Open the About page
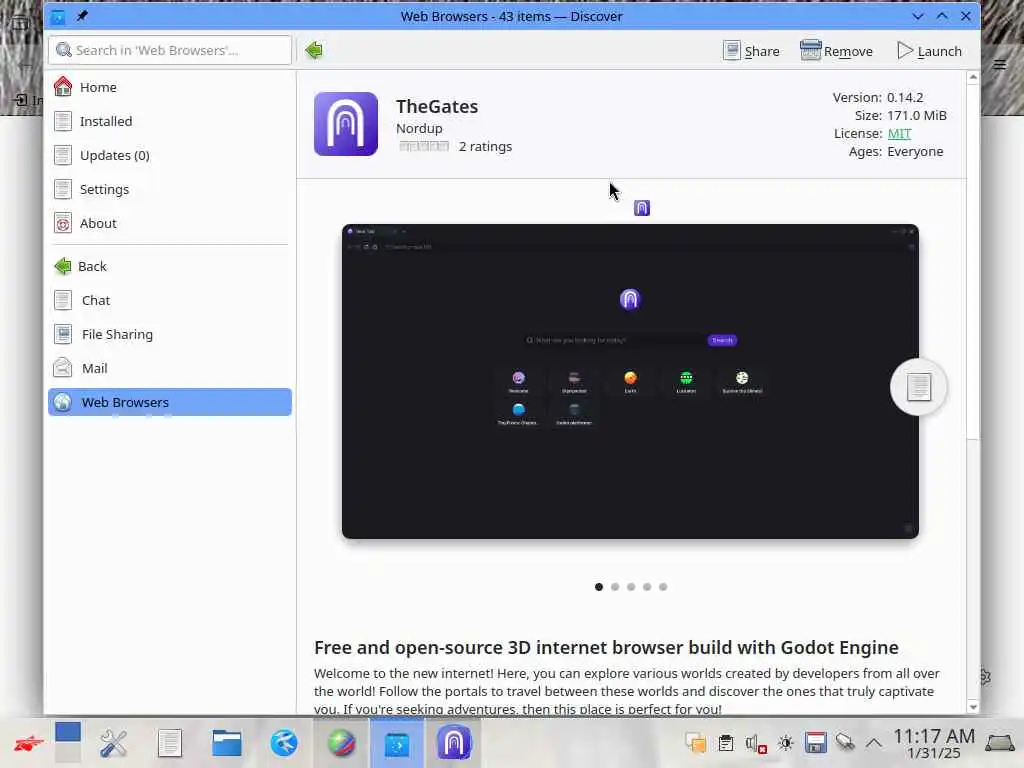Screen dimensions: 1024x768 [170, 223]
